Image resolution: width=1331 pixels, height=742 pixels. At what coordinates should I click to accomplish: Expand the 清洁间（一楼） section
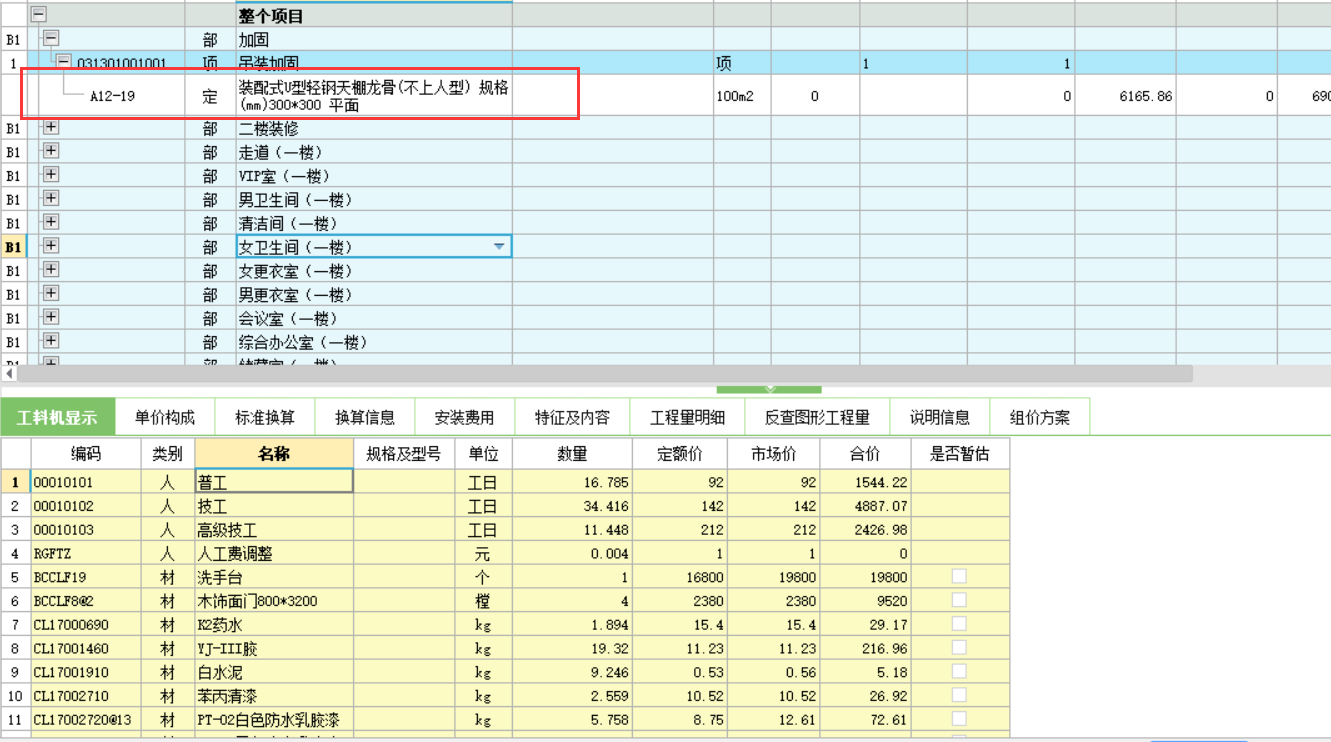coord(51,222)
